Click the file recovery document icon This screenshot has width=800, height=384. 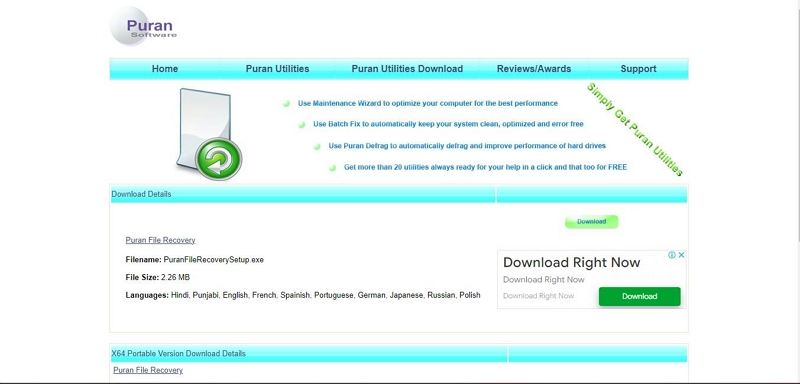pyautogui.click(x=209, y=134)
